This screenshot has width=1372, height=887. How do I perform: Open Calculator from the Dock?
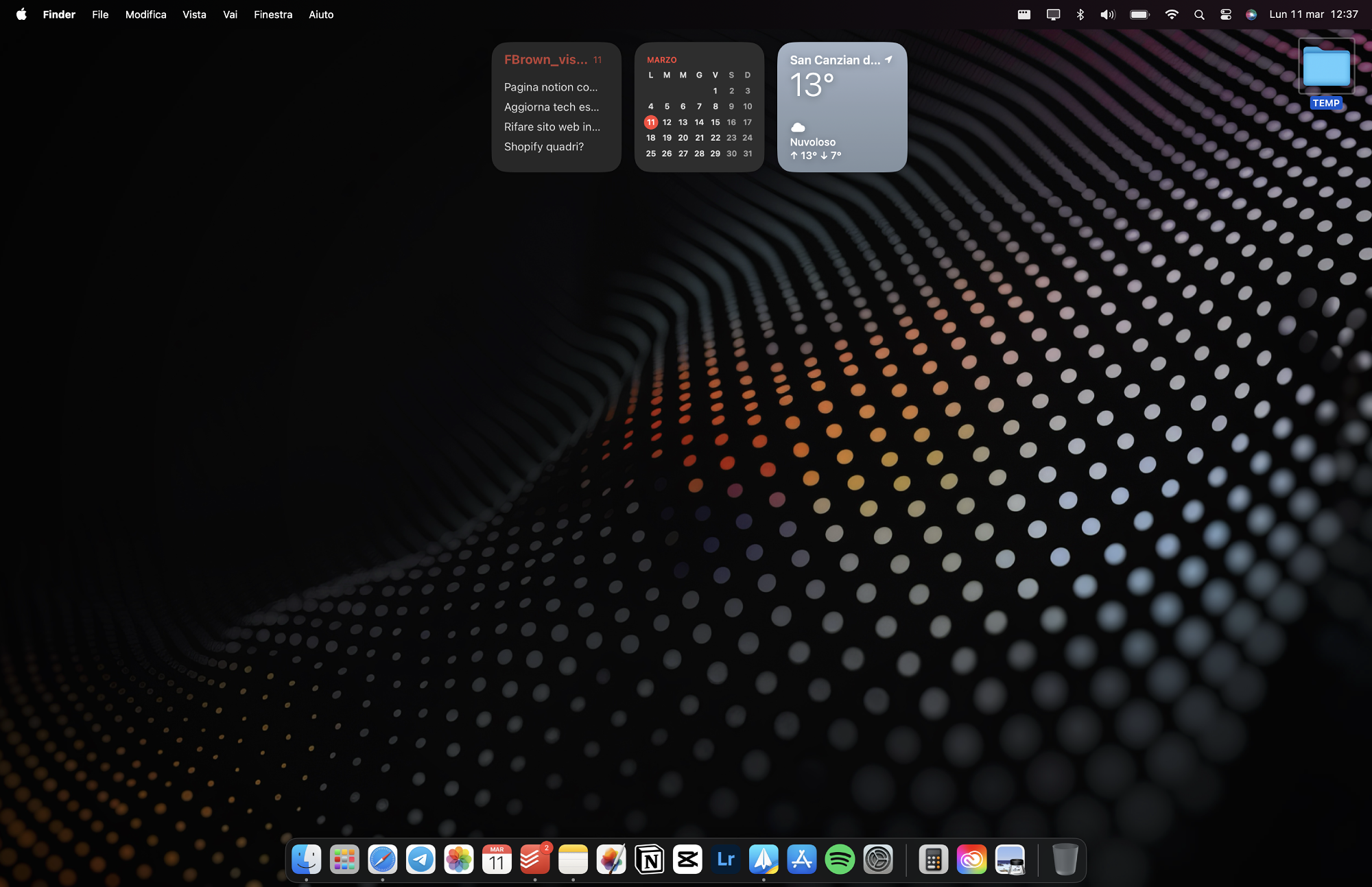tap(934, 859)
